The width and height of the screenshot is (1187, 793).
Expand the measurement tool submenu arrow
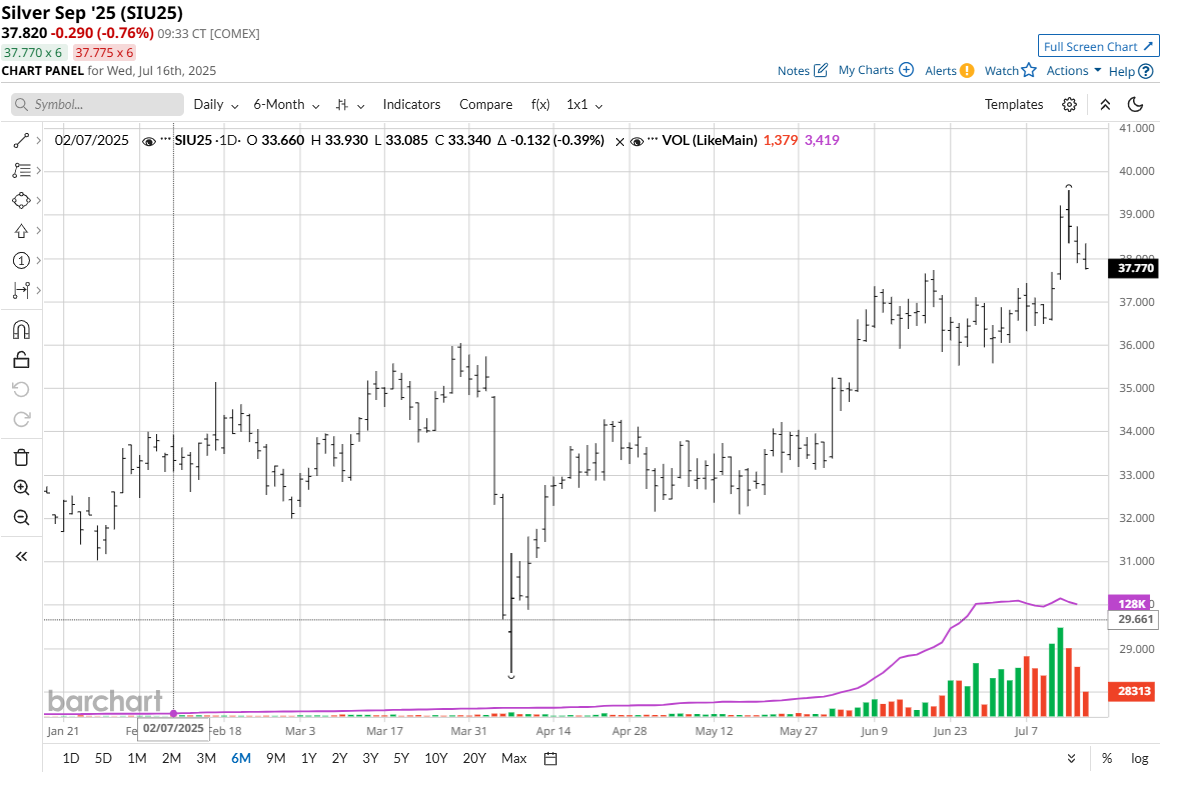[39, 290]
